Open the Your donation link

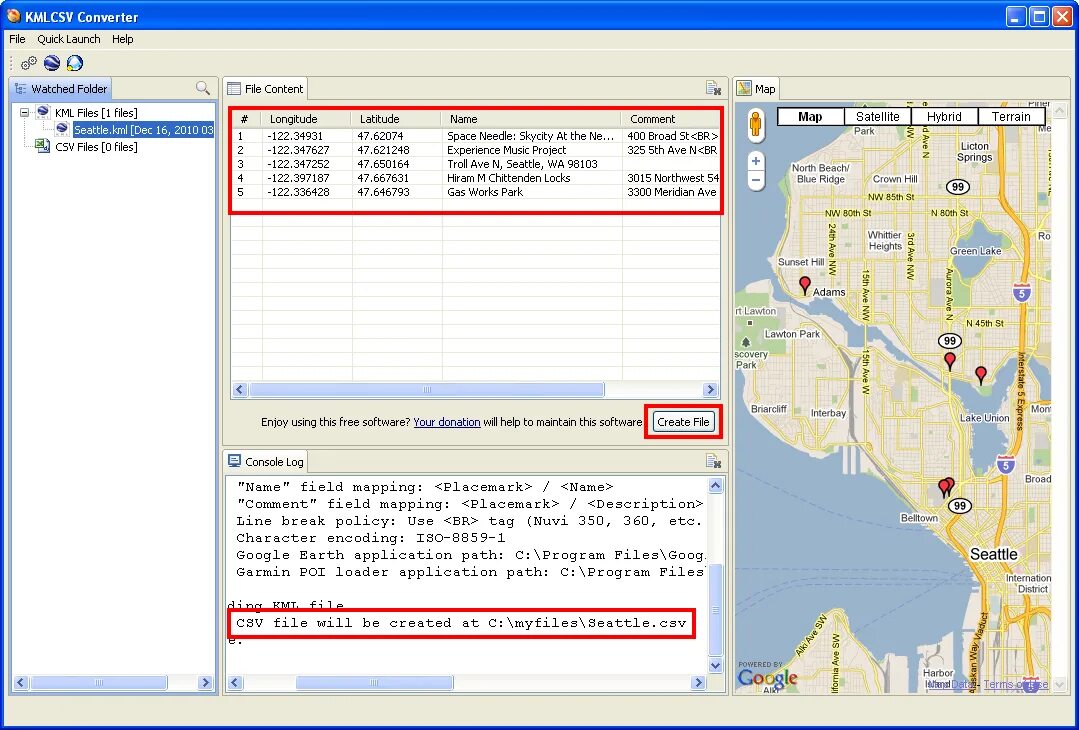click(447, 422)
